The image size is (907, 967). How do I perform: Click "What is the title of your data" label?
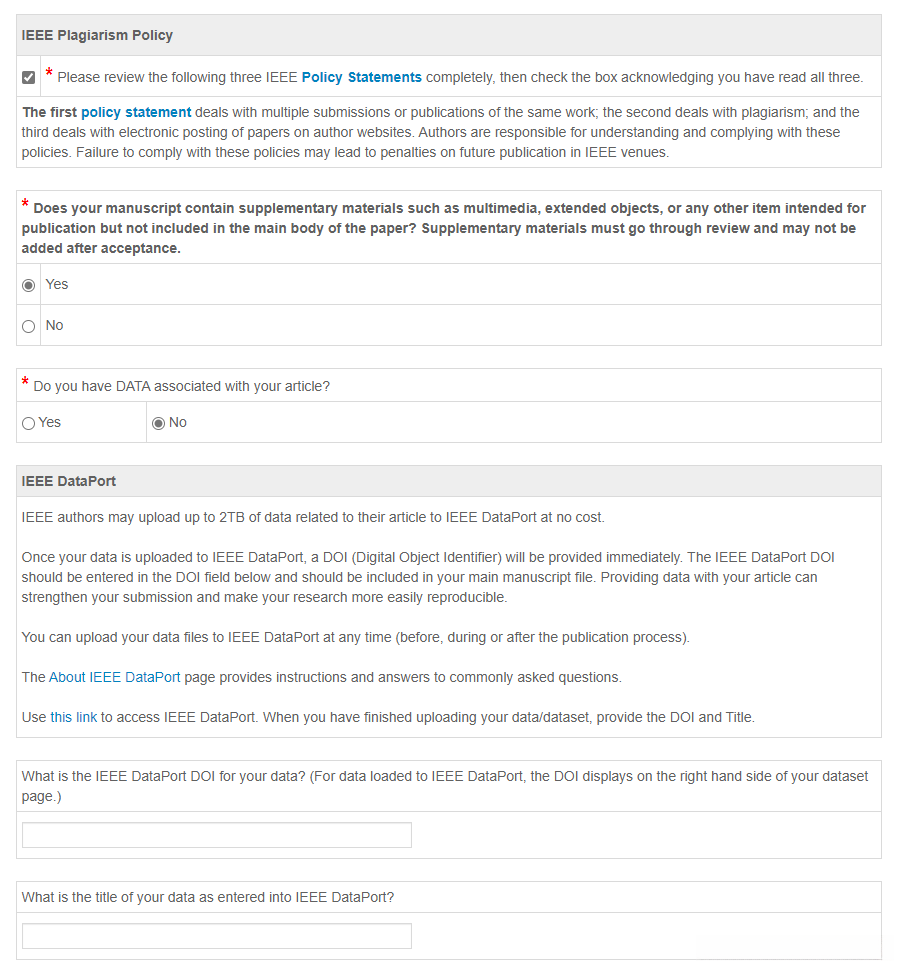(208, 897)
